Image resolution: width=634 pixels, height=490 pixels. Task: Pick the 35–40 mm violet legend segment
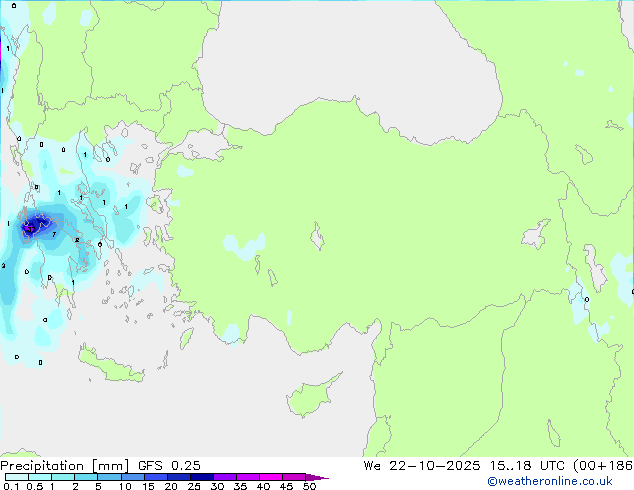click(x=247, y=477)
